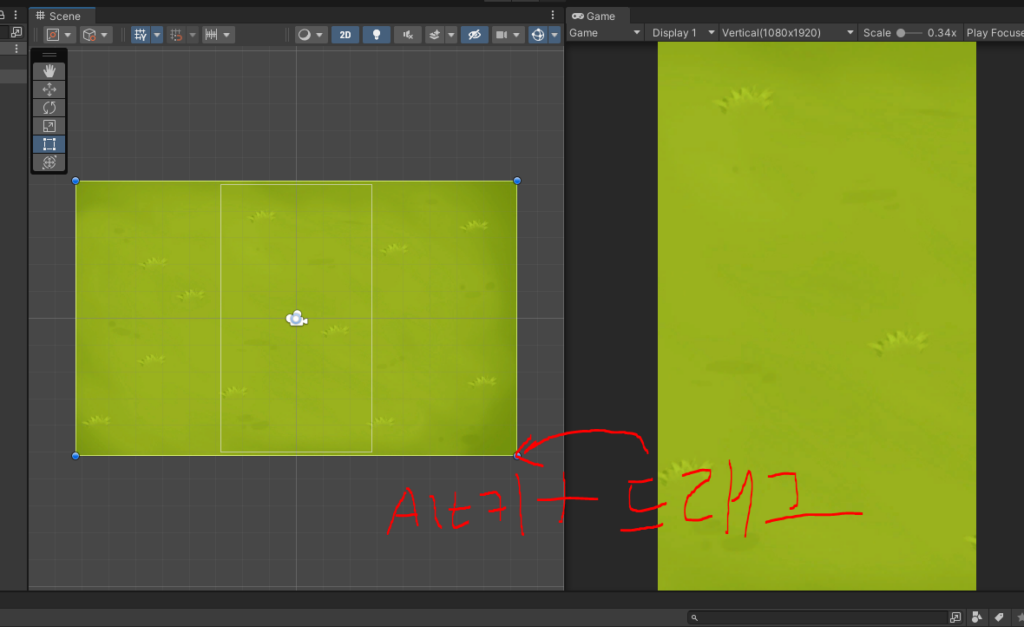Select the Rotate tool
The image size is (1024, 627).
point(49,108)
